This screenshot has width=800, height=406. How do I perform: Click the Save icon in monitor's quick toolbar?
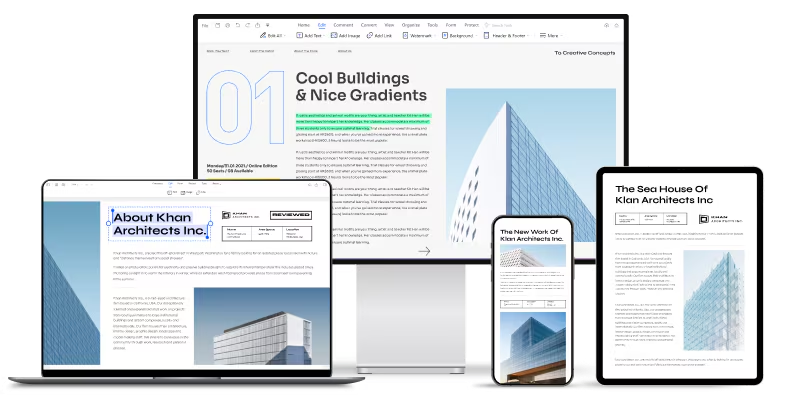click(217, 25)
